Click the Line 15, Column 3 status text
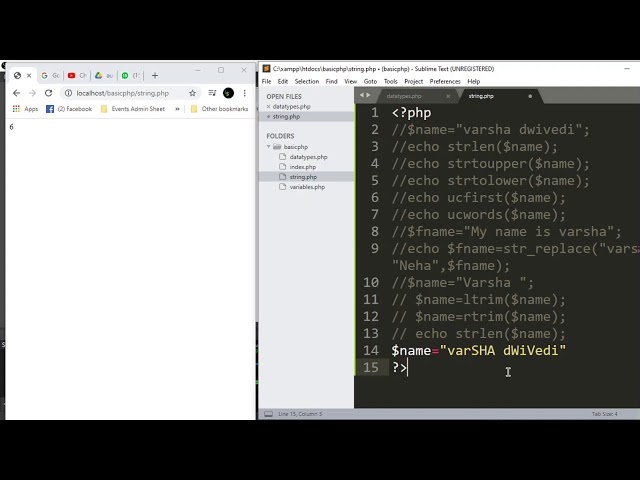 click(300, 414)
